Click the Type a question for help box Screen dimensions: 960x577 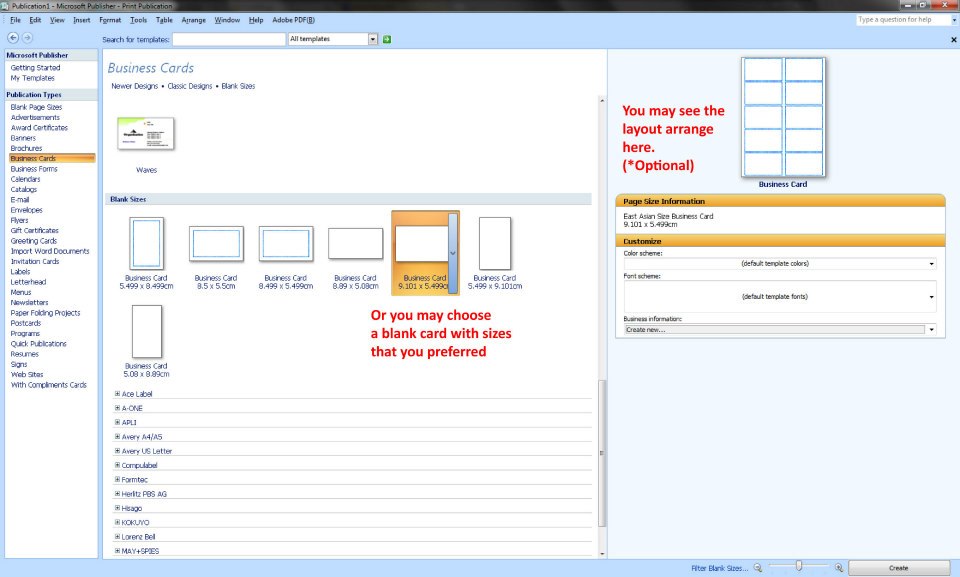click(x=903, y=20)
